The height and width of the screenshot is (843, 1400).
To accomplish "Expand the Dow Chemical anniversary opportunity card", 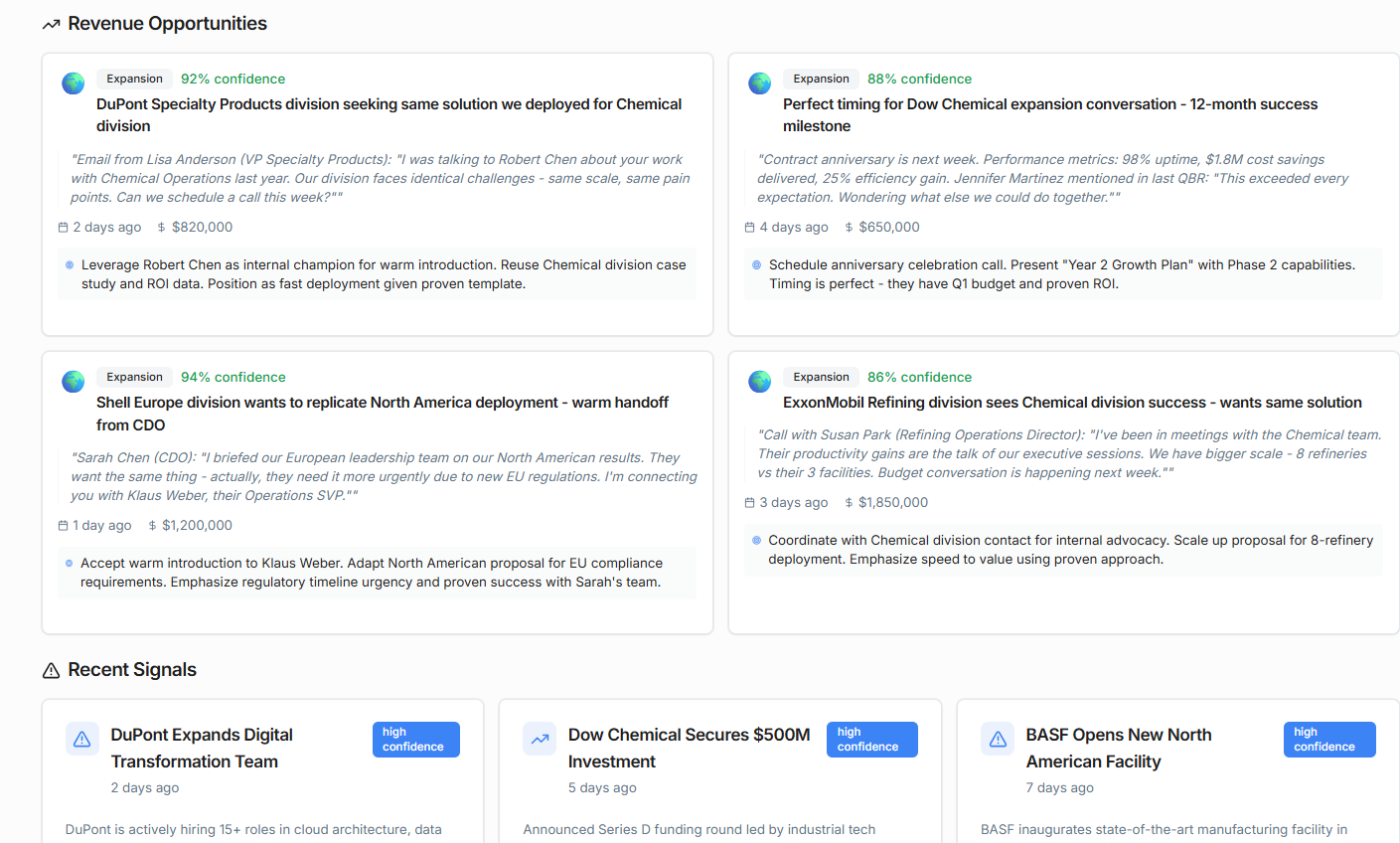I will coord(1063,194).
